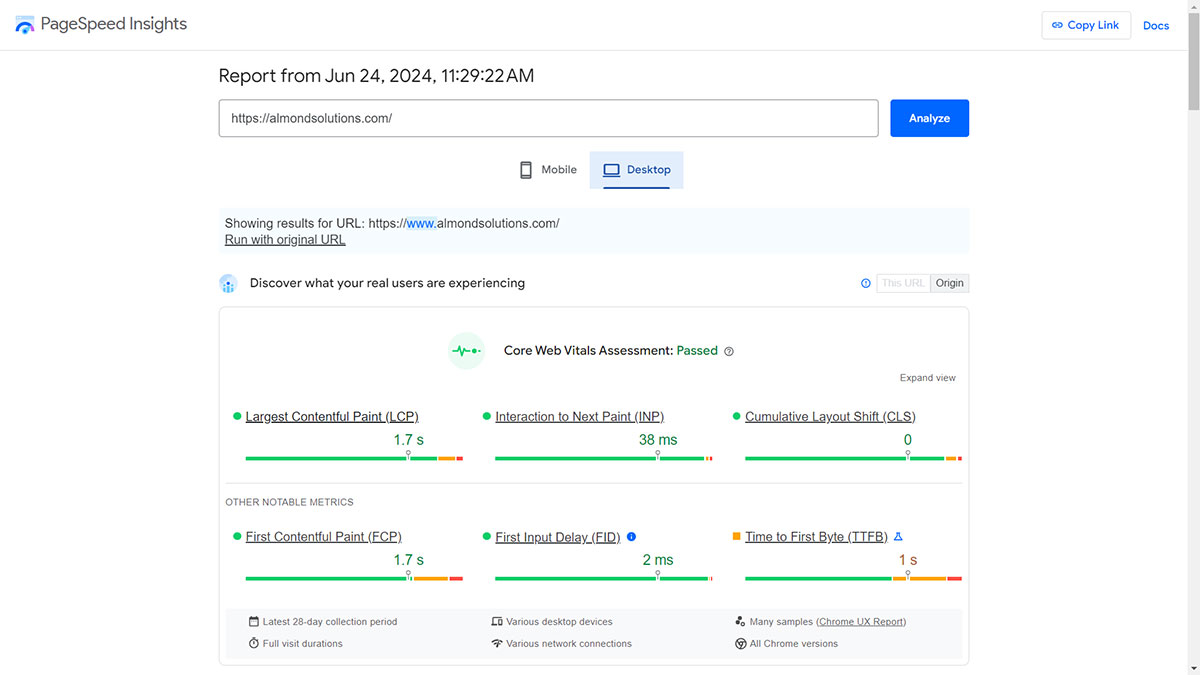Screen dimensions: 1200x675
Task: Click the OTHER NOTABLE METRICS label
Action: 289,502
